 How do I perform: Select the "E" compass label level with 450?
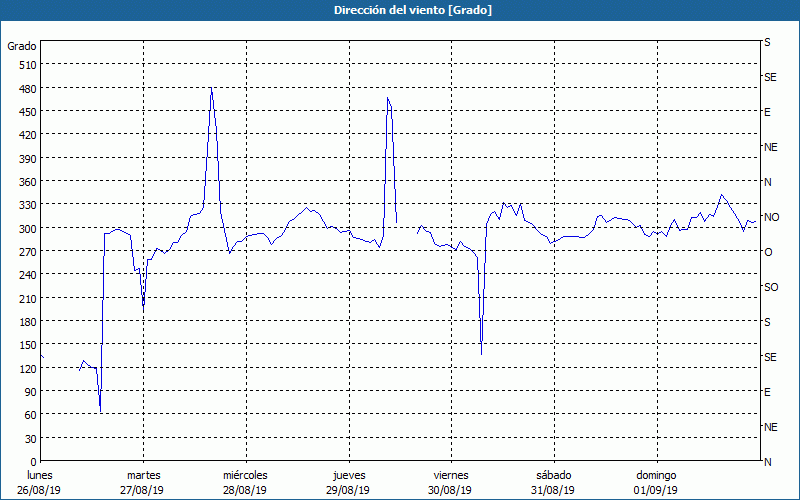click(x=767, y=112)
